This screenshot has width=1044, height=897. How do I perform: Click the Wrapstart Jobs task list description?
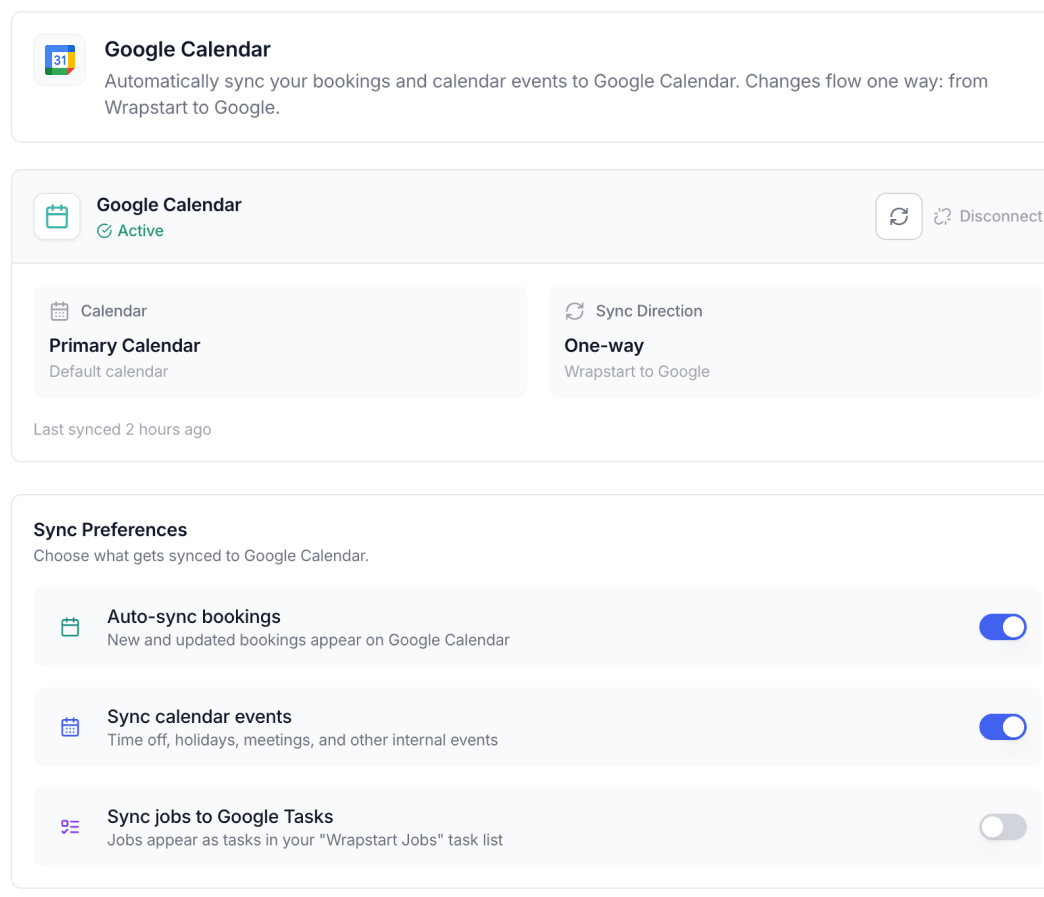point(305,840)
